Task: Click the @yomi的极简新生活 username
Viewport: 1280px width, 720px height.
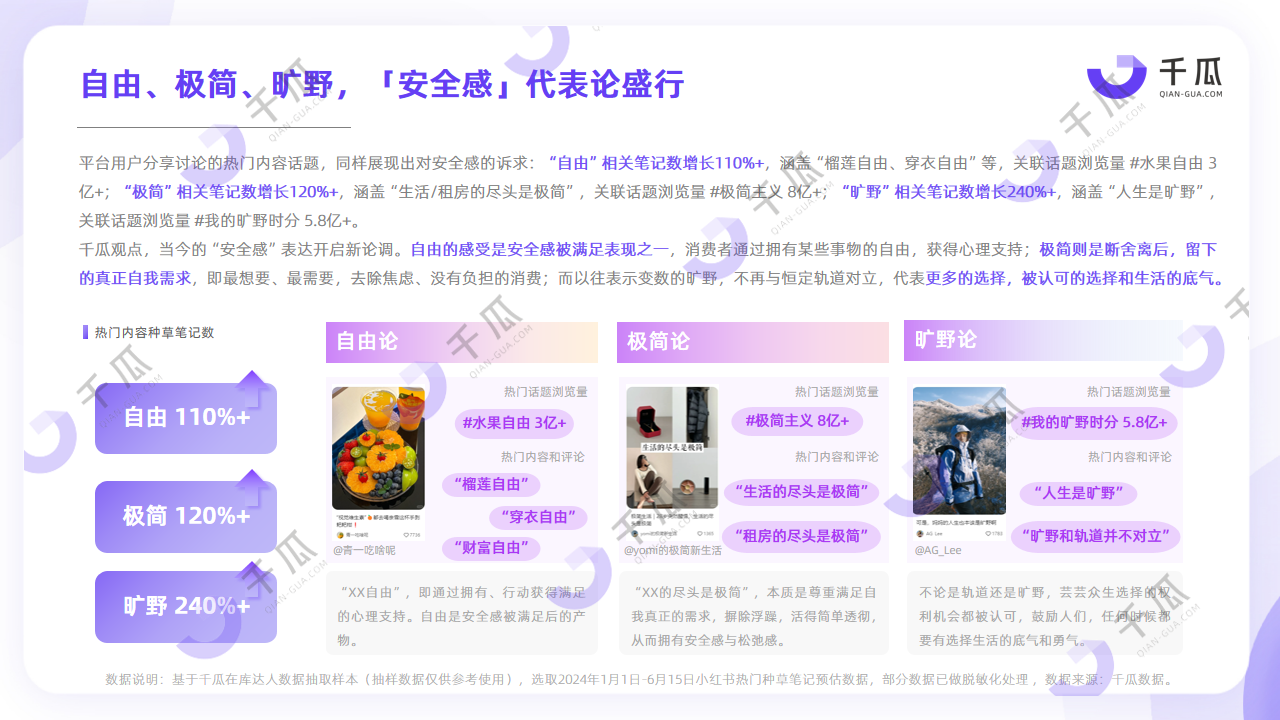Action: [673, 550]
